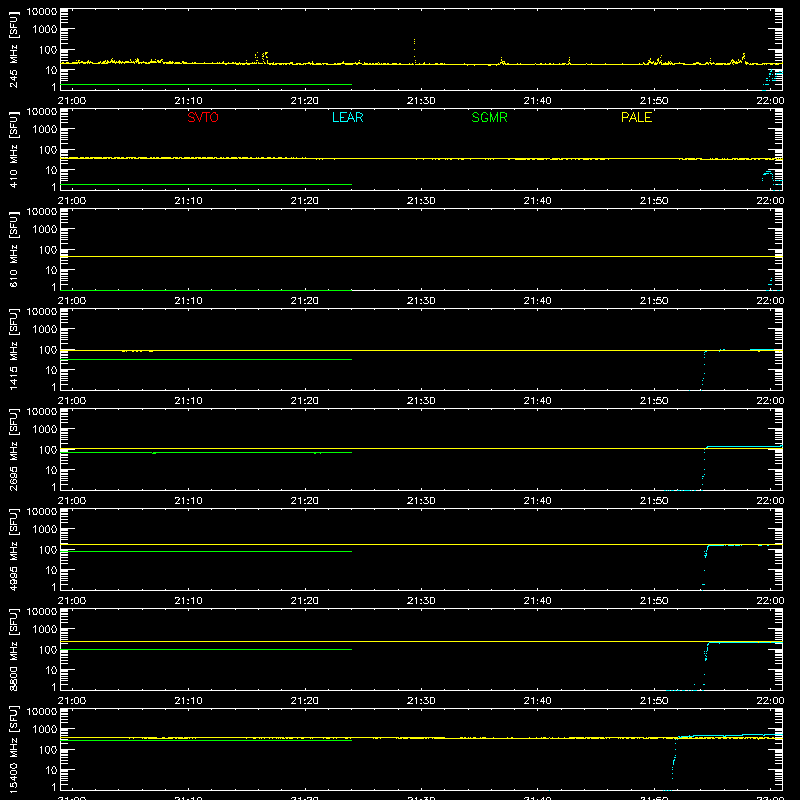Click yellow PALE trace in 610 MHz plot

click(x=421, y=257)
